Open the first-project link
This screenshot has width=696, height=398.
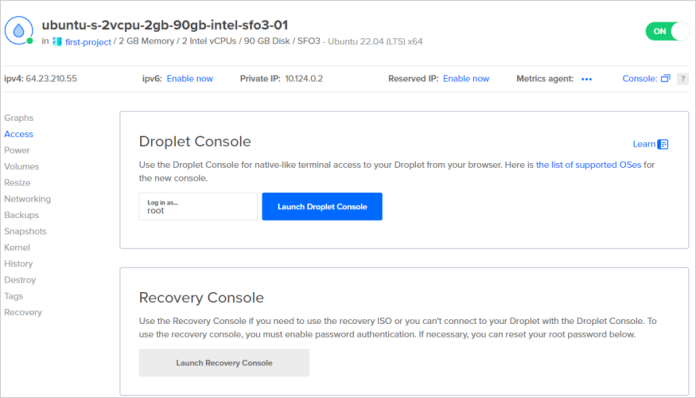coord(88,42)
